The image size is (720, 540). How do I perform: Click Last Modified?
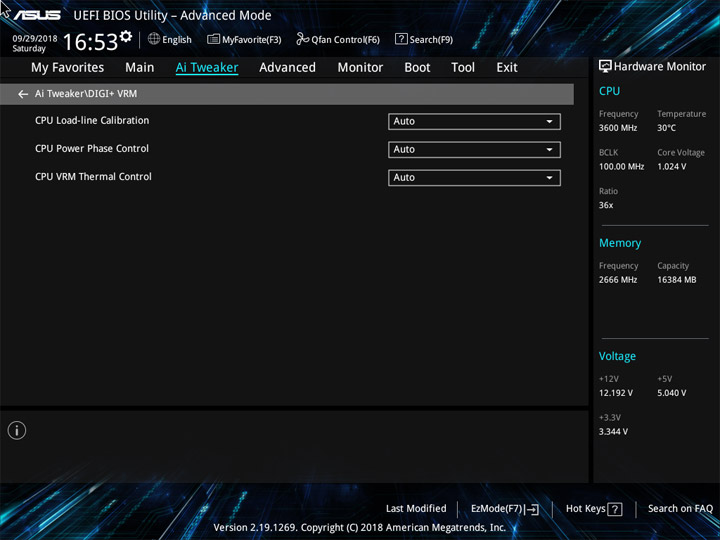(416, 509)
